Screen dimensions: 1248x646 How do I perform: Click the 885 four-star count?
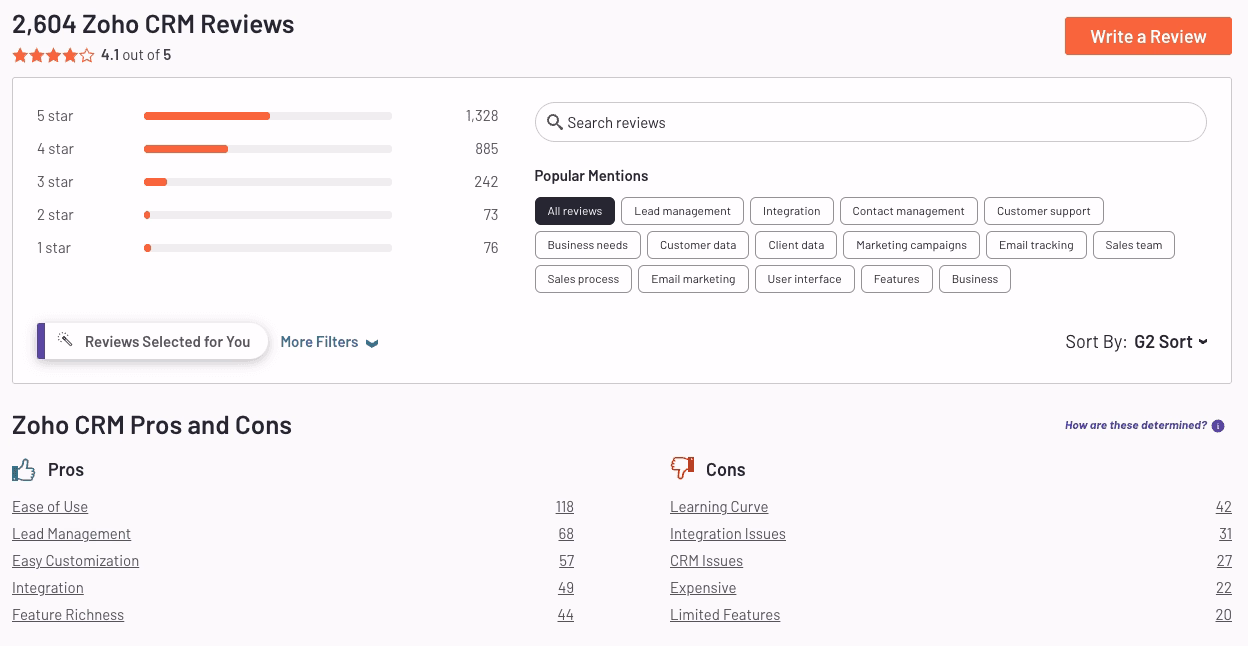click(487, 149)
